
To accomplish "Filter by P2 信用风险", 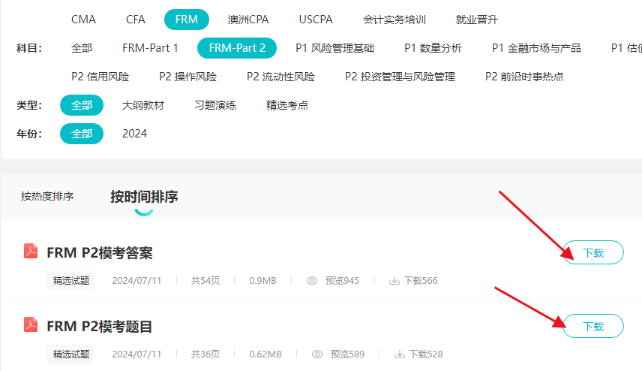I will point(100,77).
